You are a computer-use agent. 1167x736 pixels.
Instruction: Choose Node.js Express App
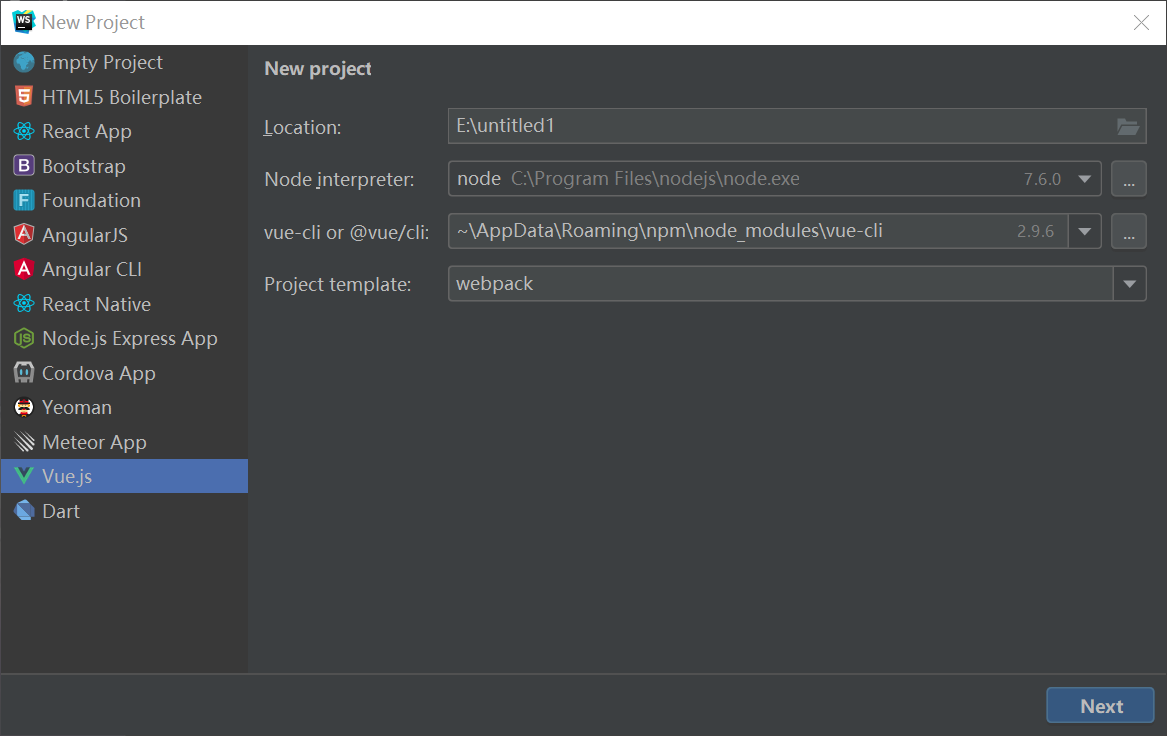pyautogui.click(x=124, y=339)
